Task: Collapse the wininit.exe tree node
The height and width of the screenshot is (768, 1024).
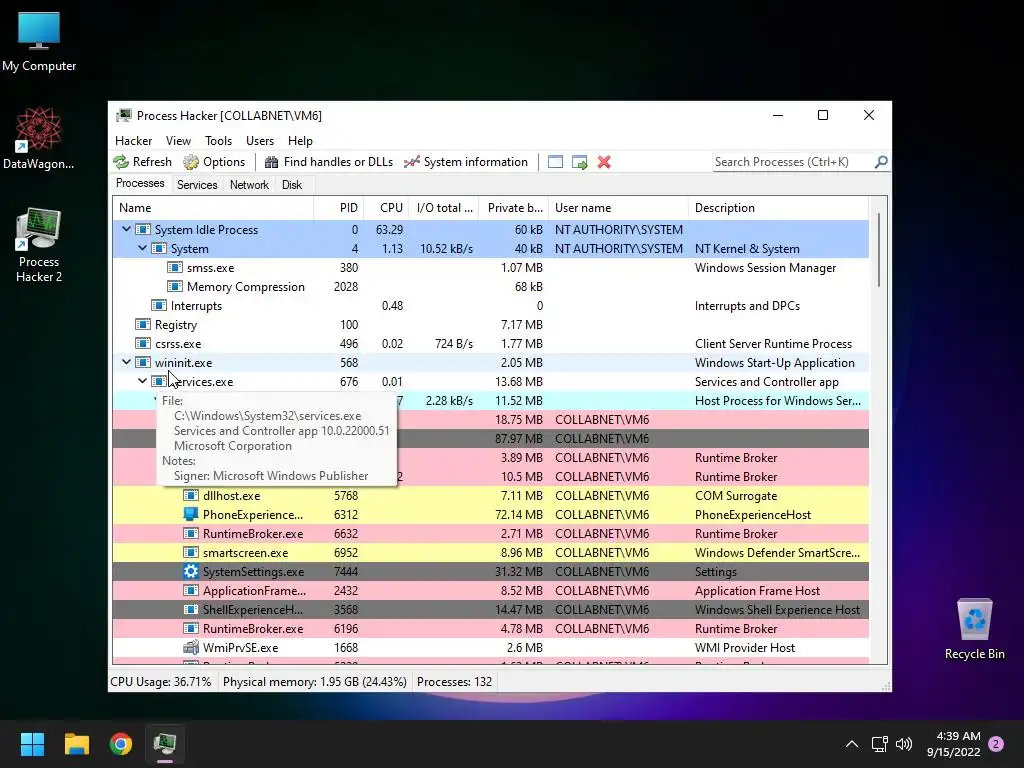Action: tap(126, 362)
